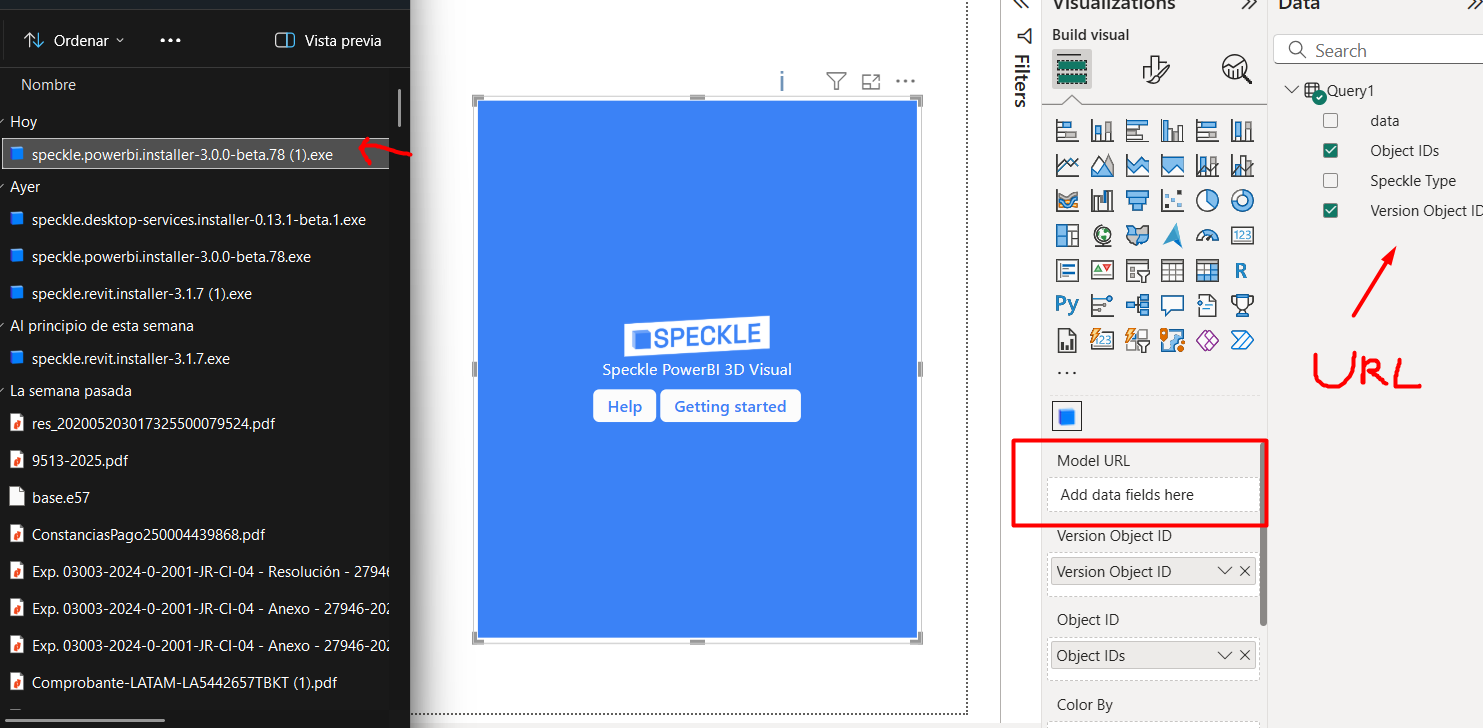Select the Power Automate visual
1483x728 pixels.
click(1242, 340)
